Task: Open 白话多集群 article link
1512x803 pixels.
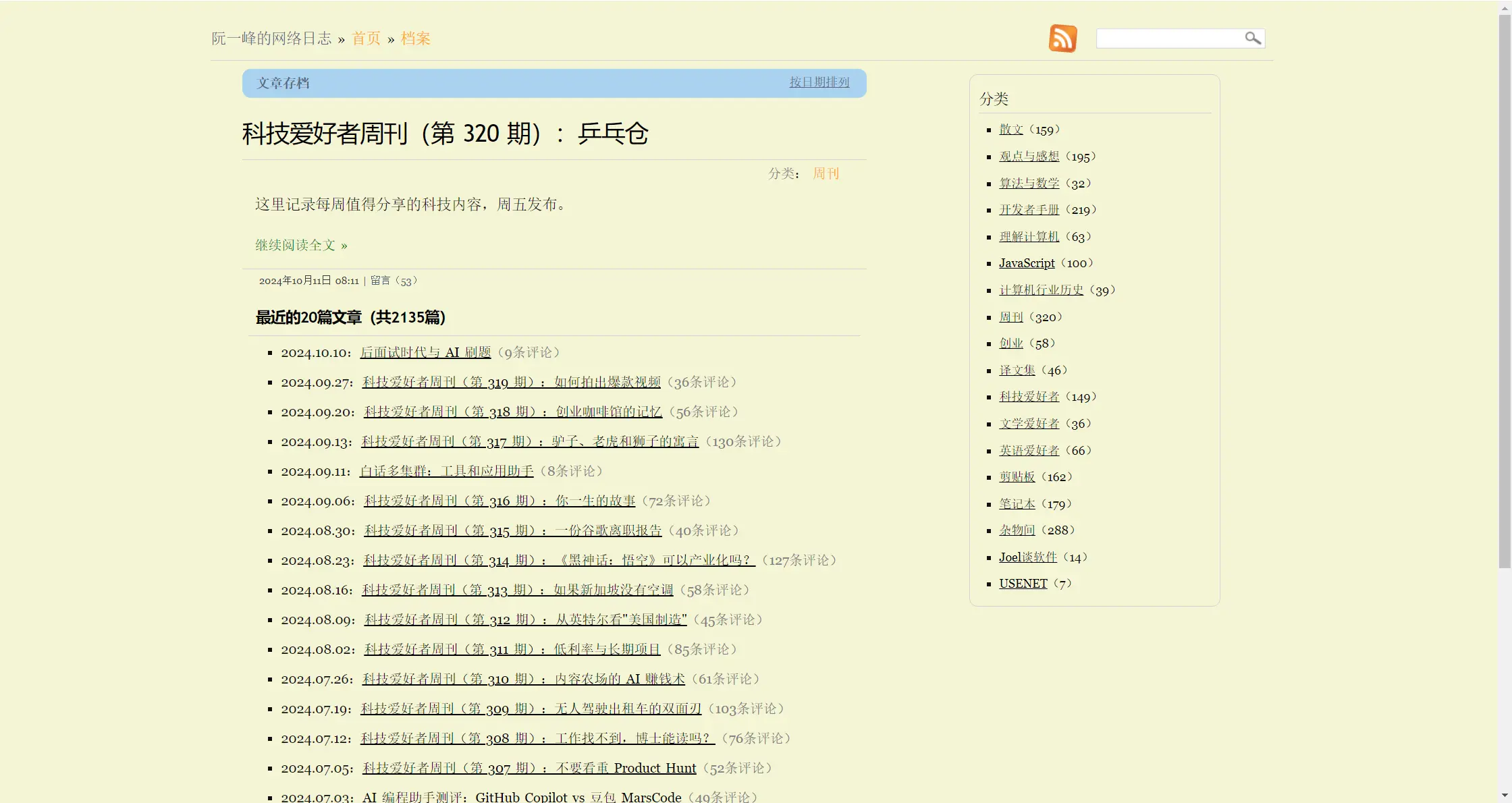Action: pos(446,471)
